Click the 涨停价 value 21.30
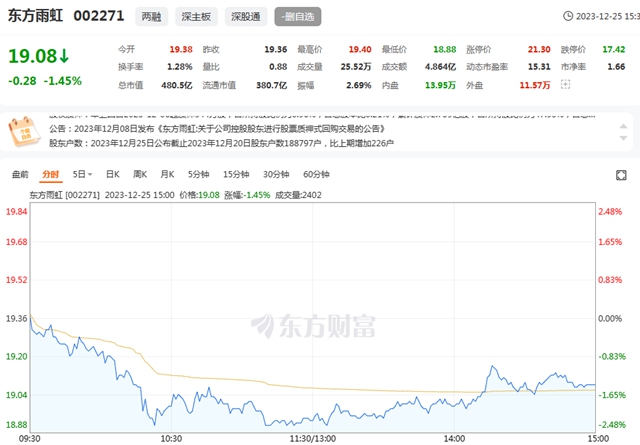The height and width of the screenshot is (445, 640). pyautogui.click(x=539, y=49)
